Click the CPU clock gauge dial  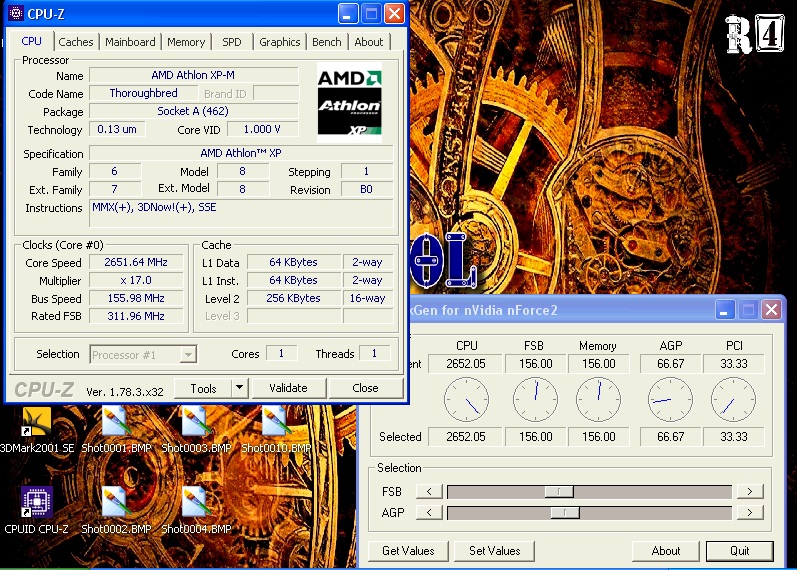point(466,400)
